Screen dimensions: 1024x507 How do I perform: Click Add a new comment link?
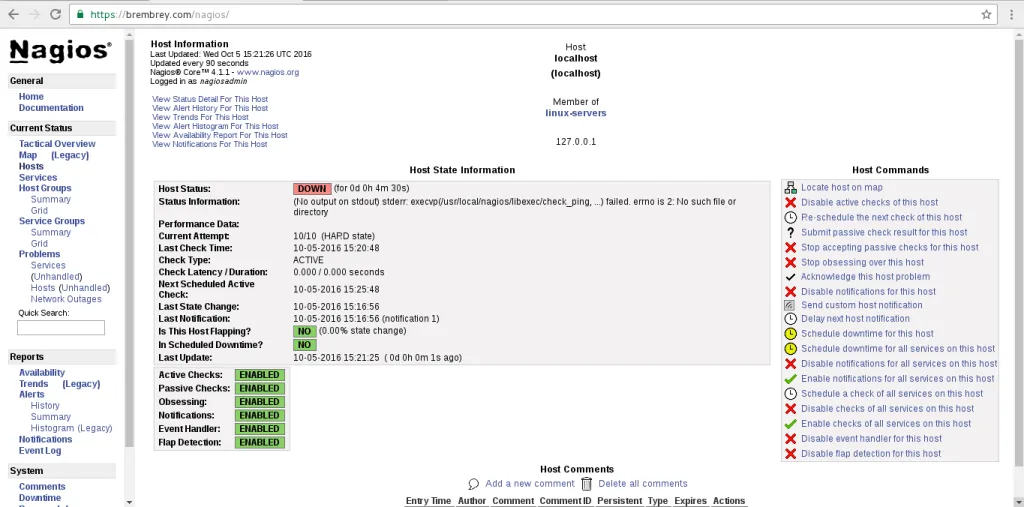coord(530,484)
